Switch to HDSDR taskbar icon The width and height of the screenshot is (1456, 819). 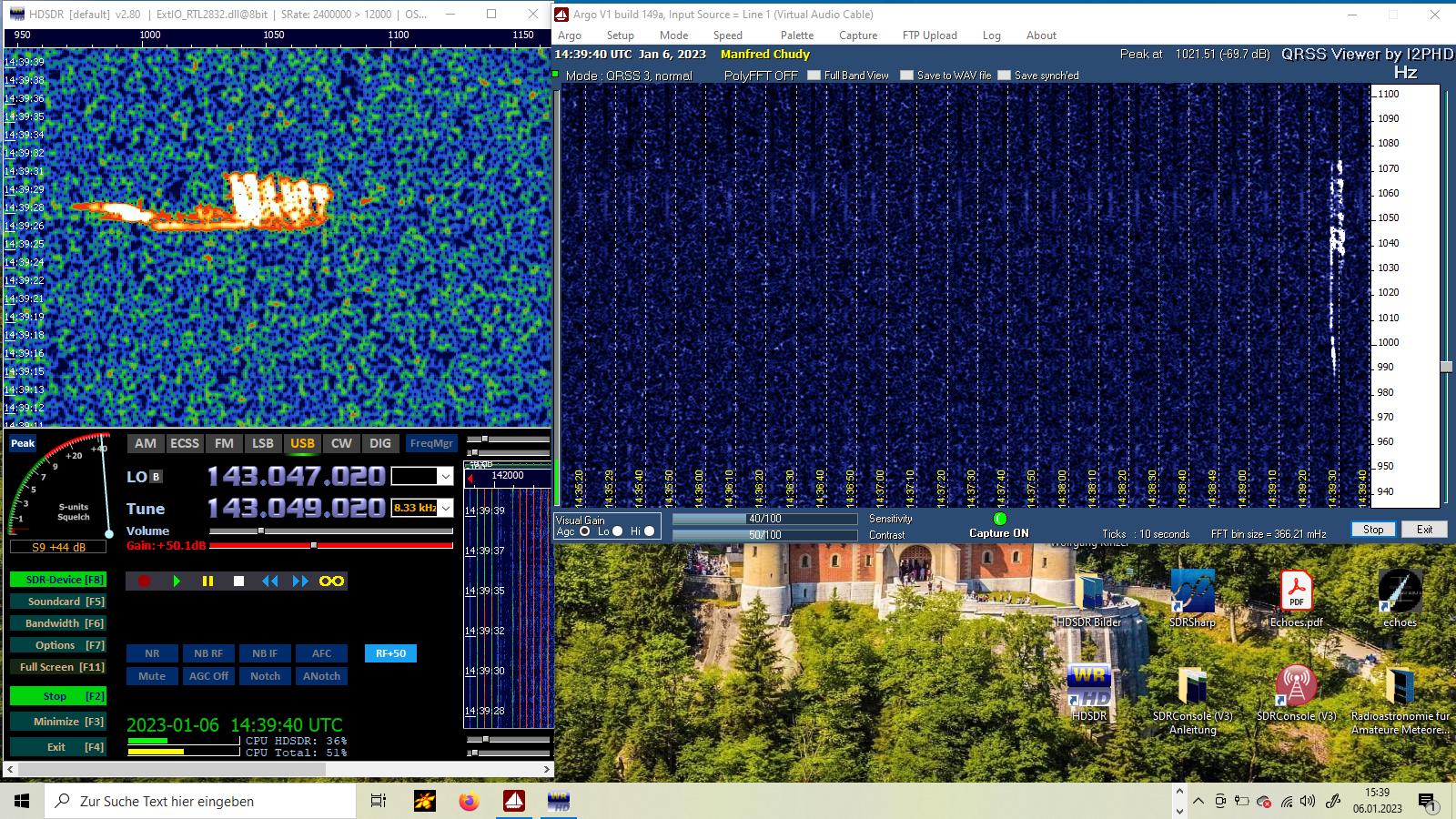(559, 801)
